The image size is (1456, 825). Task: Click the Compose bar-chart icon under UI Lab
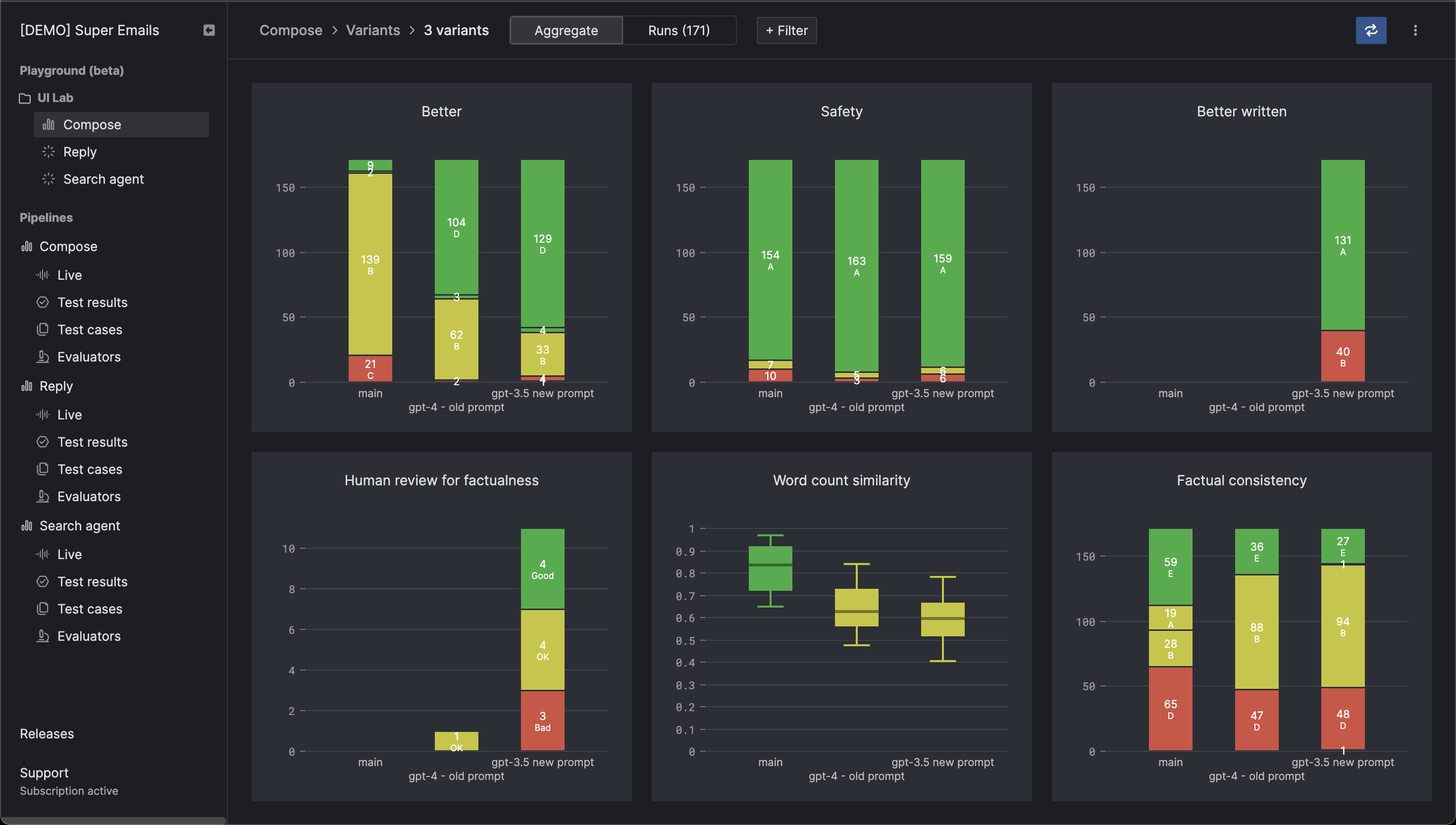49,125
